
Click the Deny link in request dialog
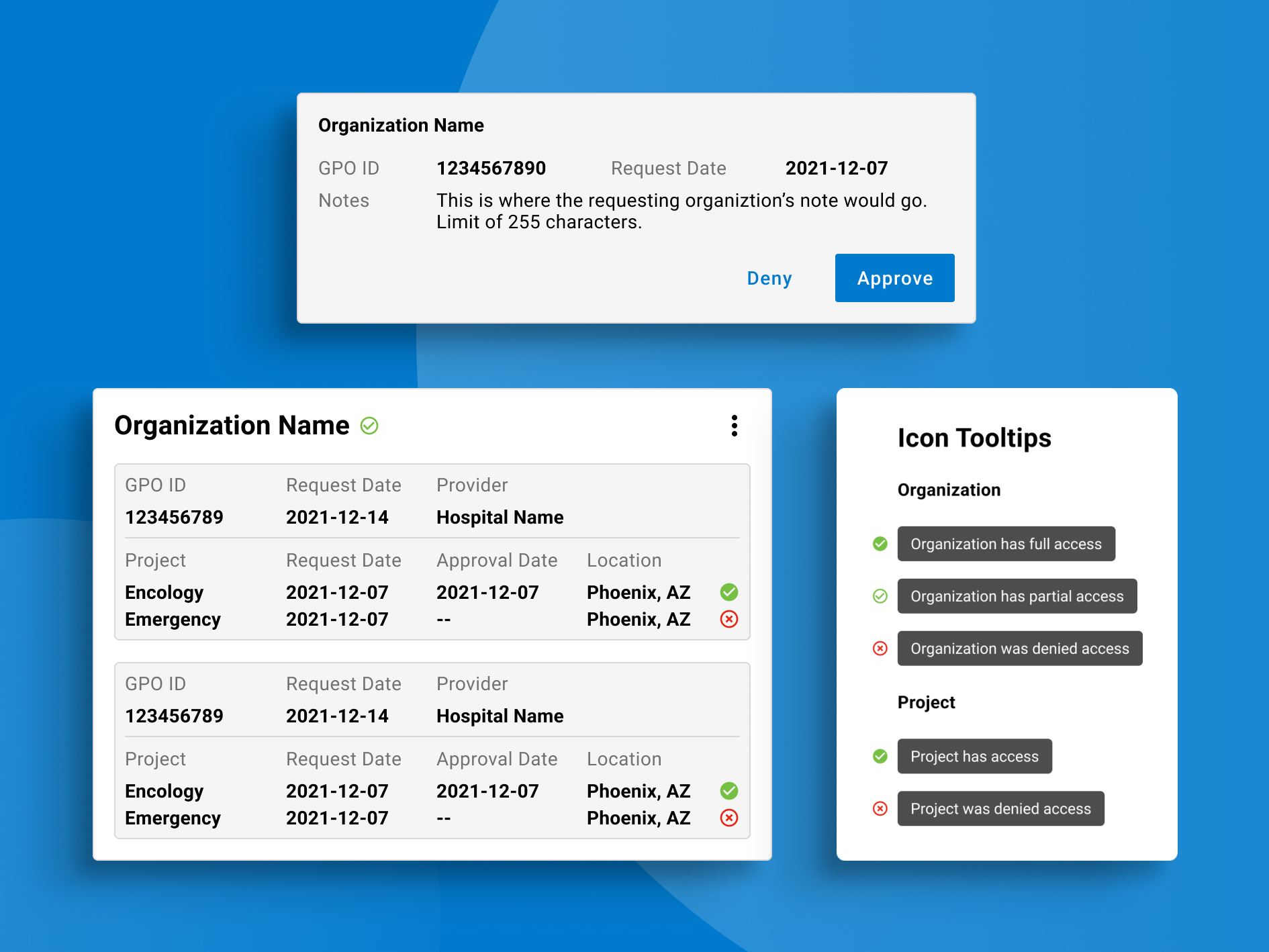769,278
